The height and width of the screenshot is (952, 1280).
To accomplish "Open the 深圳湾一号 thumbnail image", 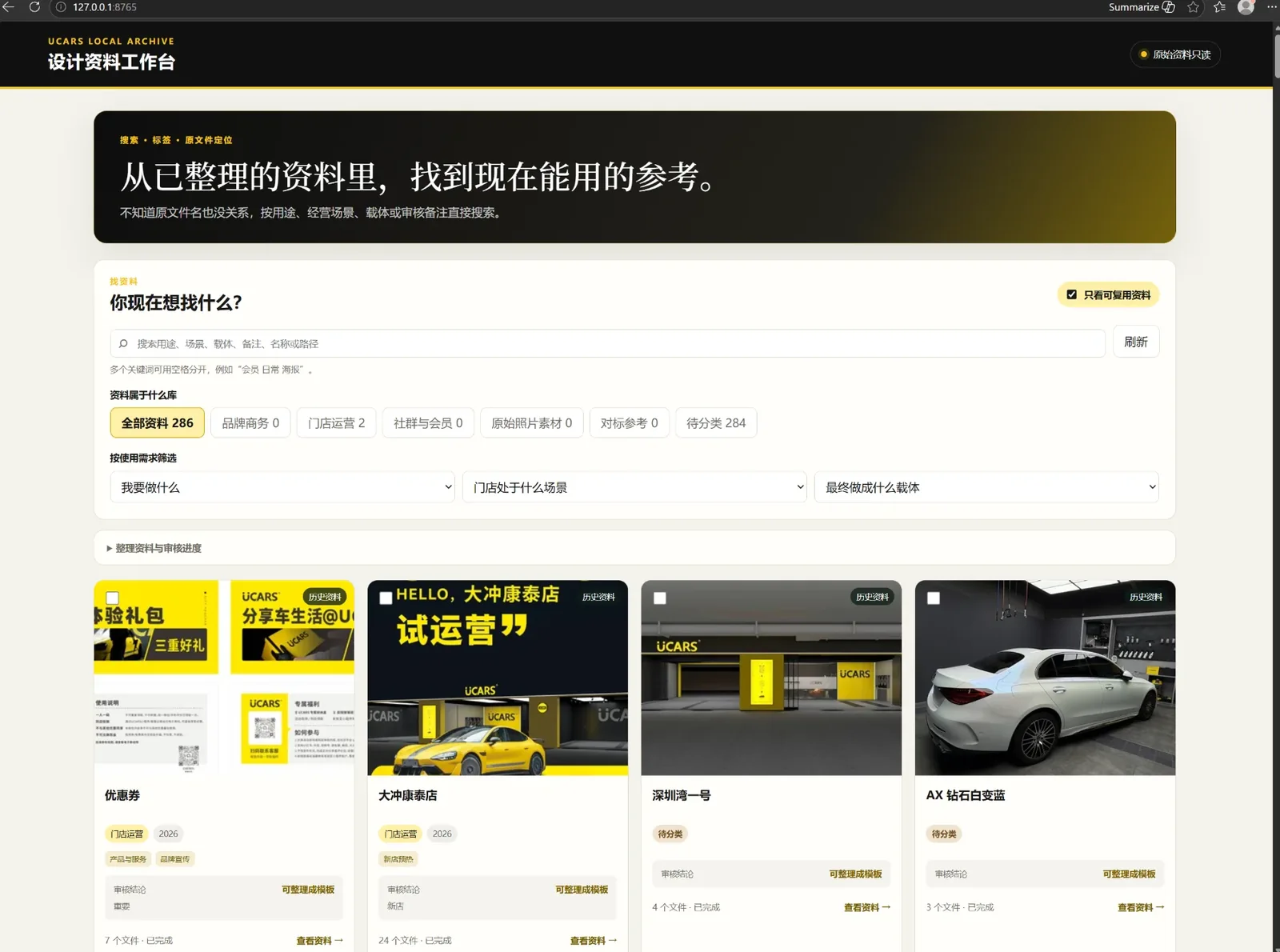I will (x=771, y=678).
